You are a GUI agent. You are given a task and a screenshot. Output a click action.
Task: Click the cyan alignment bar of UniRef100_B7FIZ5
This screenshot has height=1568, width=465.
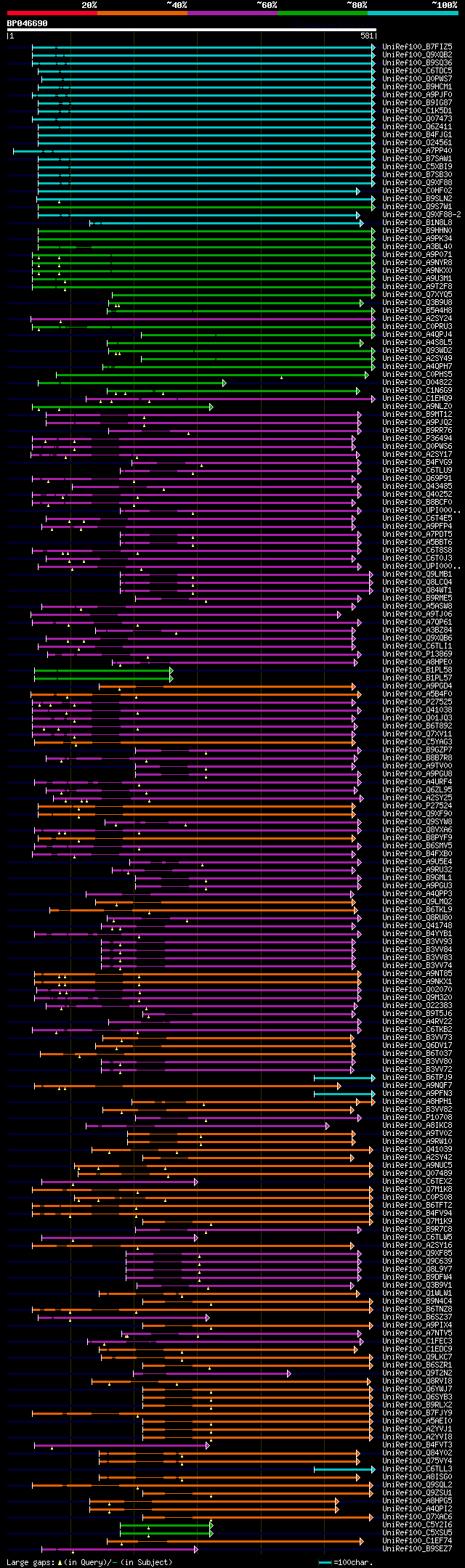pyautogui.click(x=203, y=46)
